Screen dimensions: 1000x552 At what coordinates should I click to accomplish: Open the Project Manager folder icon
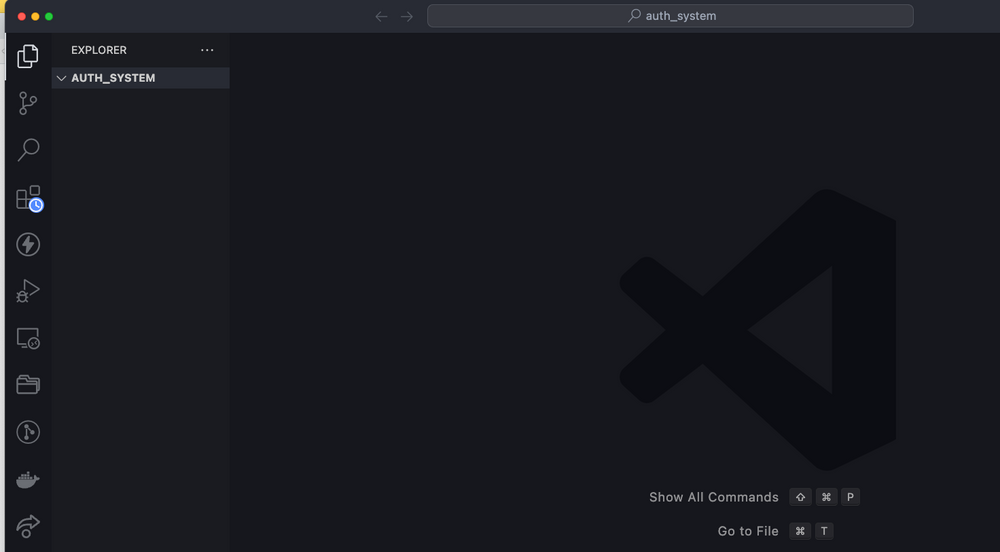coord(28,385)
